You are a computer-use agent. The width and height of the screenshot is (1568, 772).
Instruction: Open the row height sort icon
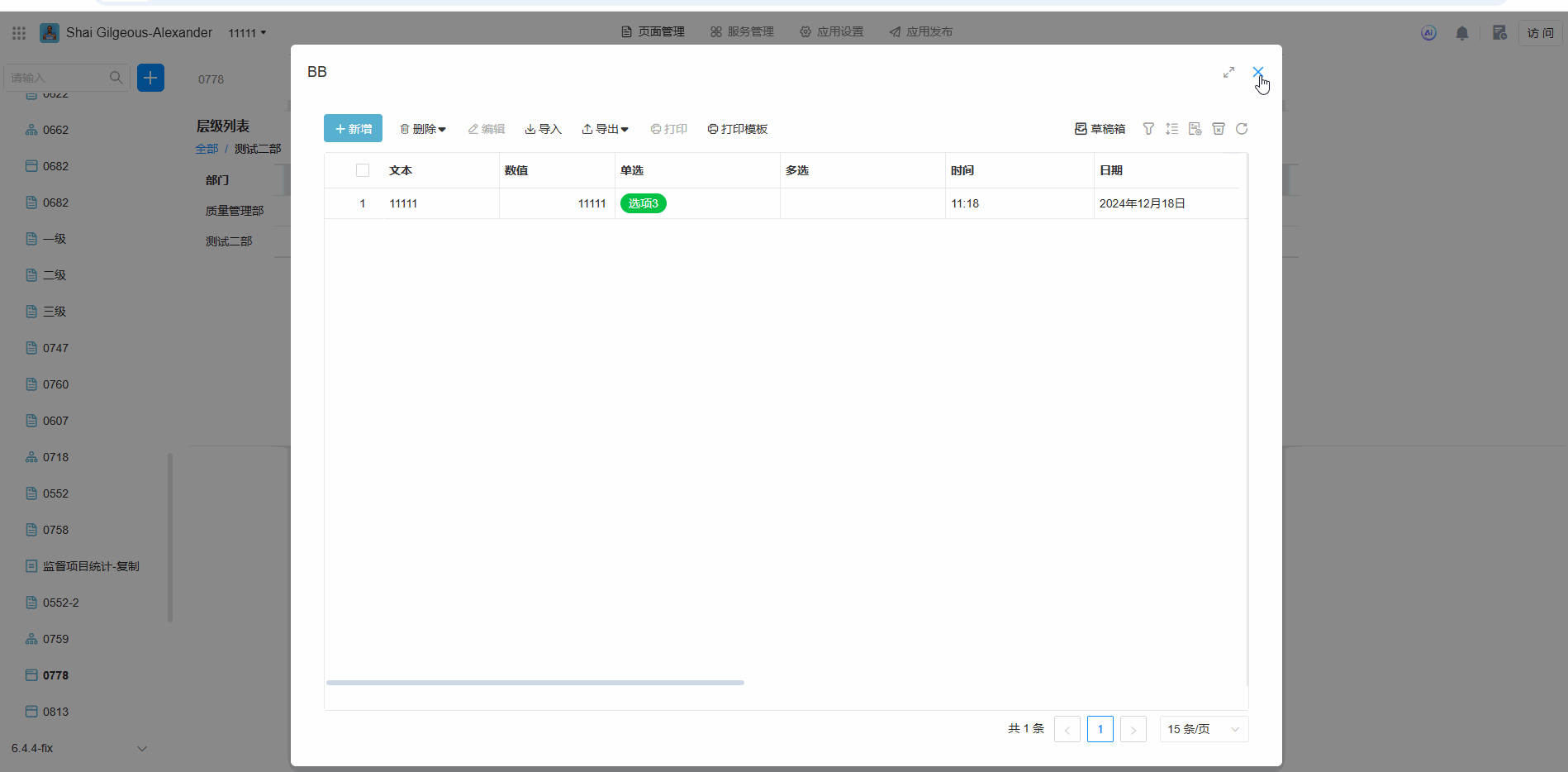(1171, 129)
